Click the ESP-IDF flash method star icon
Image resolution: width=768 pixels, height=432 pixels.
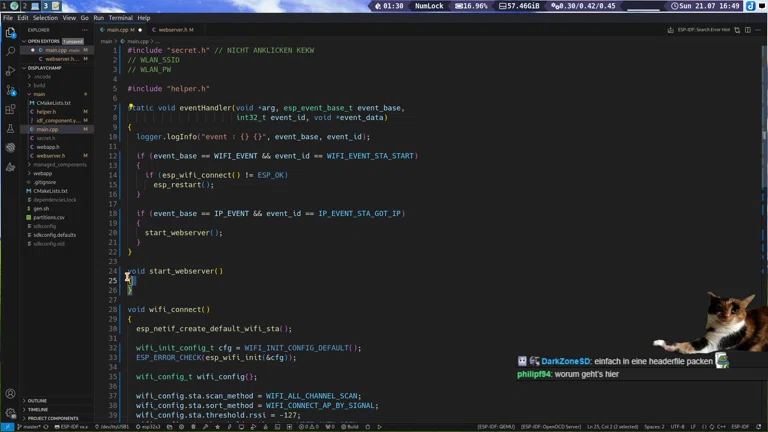point(217,427)
